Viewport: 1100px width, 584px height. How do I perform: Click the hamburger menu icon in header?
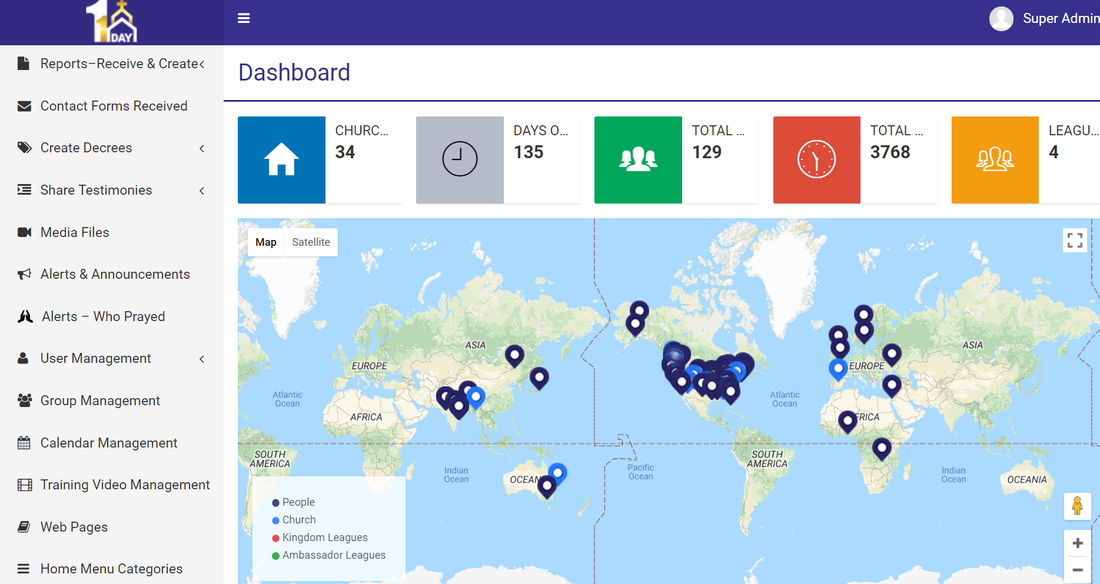pos(244,18)
